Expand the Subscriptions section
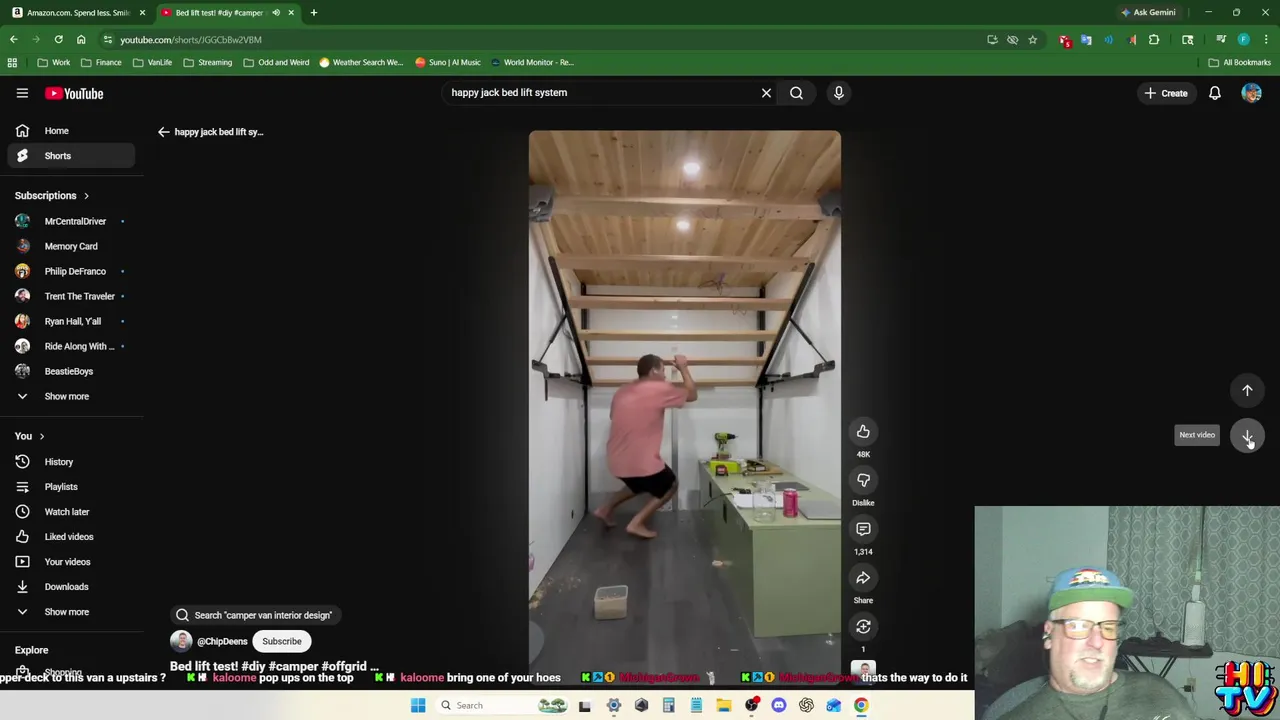Screen dimensions: 1280x720 pyautogui.click(x=52, y=196)
